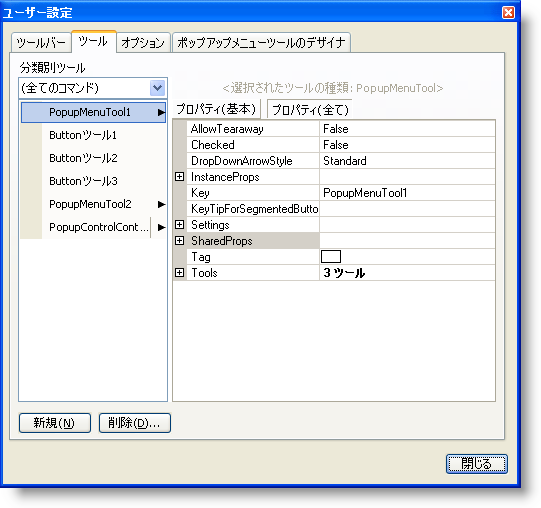Click the 新規(N) button

coord(55,423)
